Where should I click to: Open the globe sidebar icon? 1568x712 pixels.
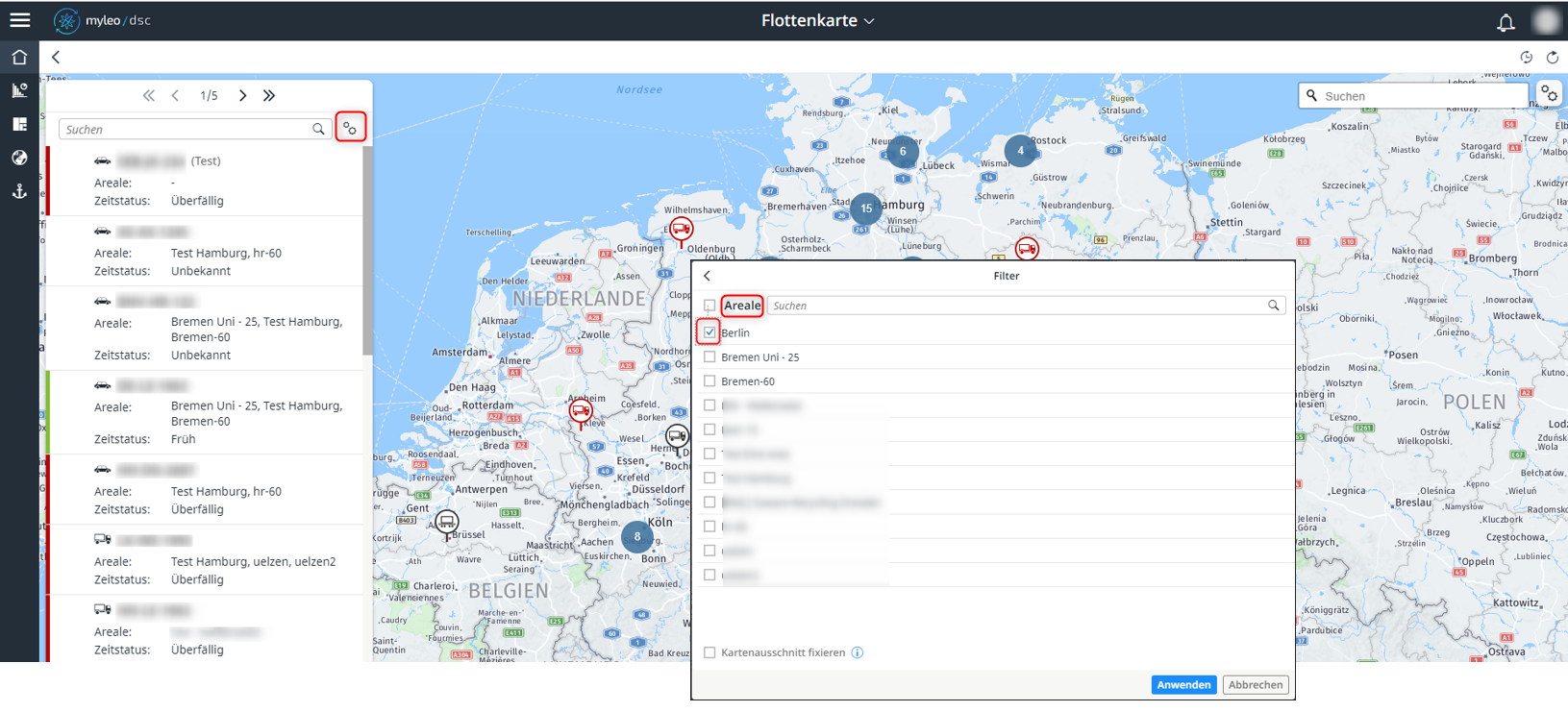[19, 158]
